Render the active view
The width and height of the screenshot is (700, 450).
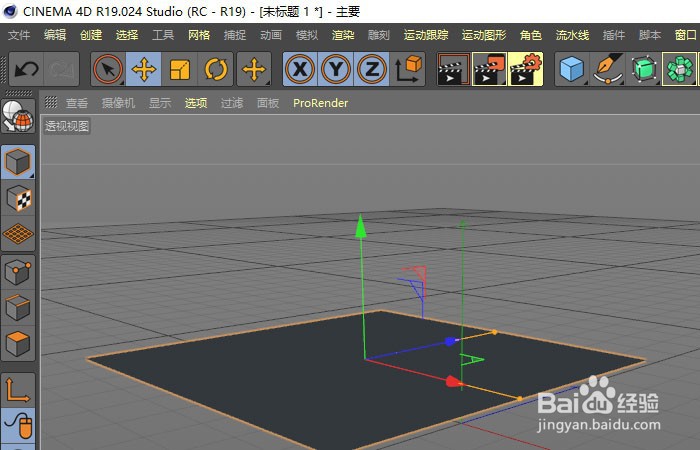click(454, 69)
